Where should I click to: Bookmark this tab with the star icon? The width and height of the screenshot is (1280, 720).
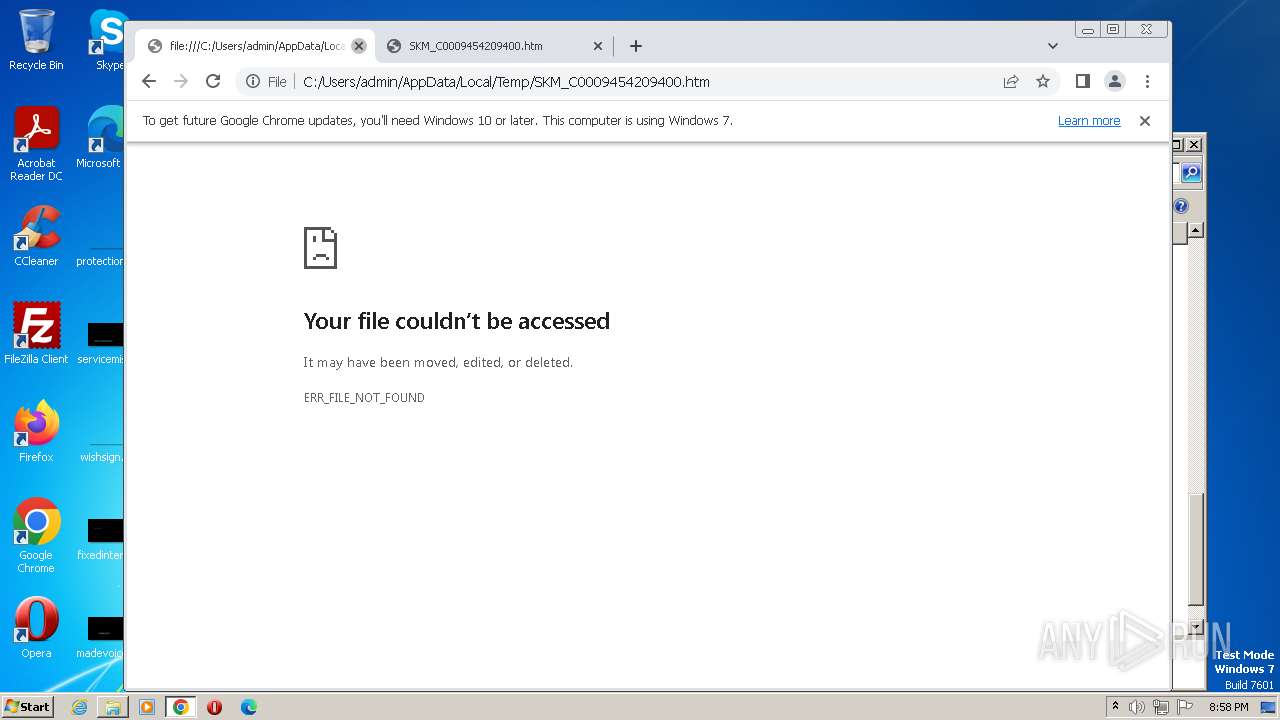coord(1043,81)
